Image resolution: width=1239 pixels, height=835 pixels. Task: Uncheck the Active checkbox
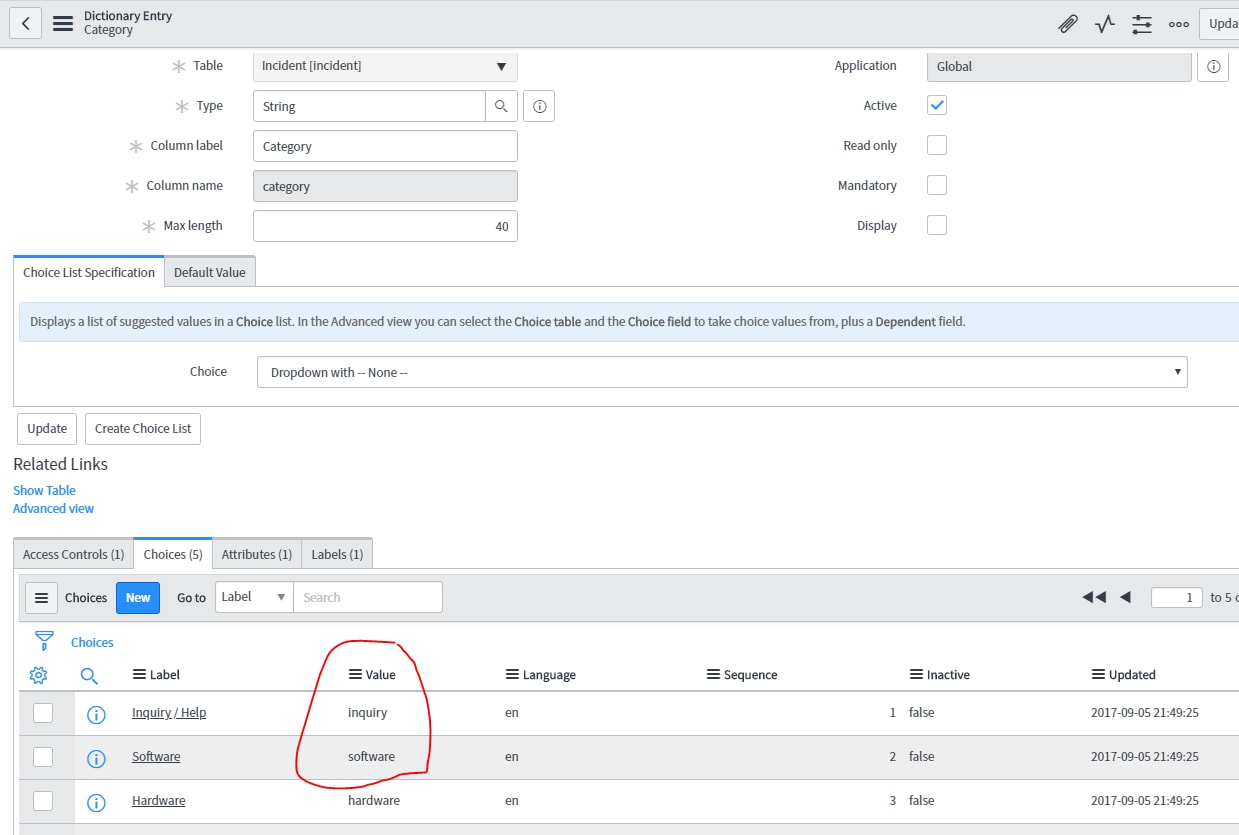click(x=937, y=105)
